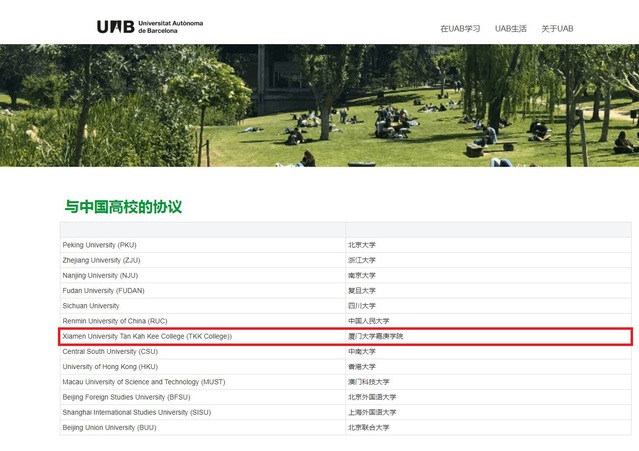
Task: Click the 厦门大学嘉庚学院 Chinese name cell
Action: (376, 336)
